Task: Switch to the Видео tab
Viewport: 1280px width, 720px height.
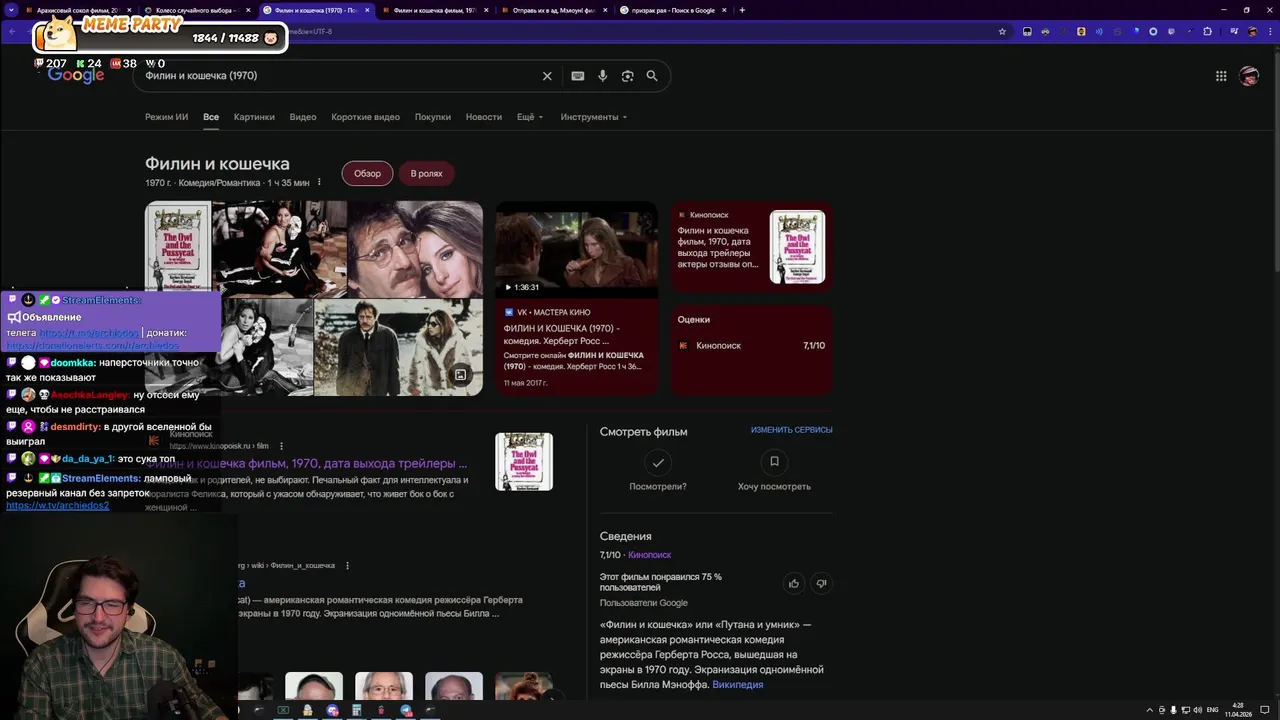Action: (x=303, y=117)
